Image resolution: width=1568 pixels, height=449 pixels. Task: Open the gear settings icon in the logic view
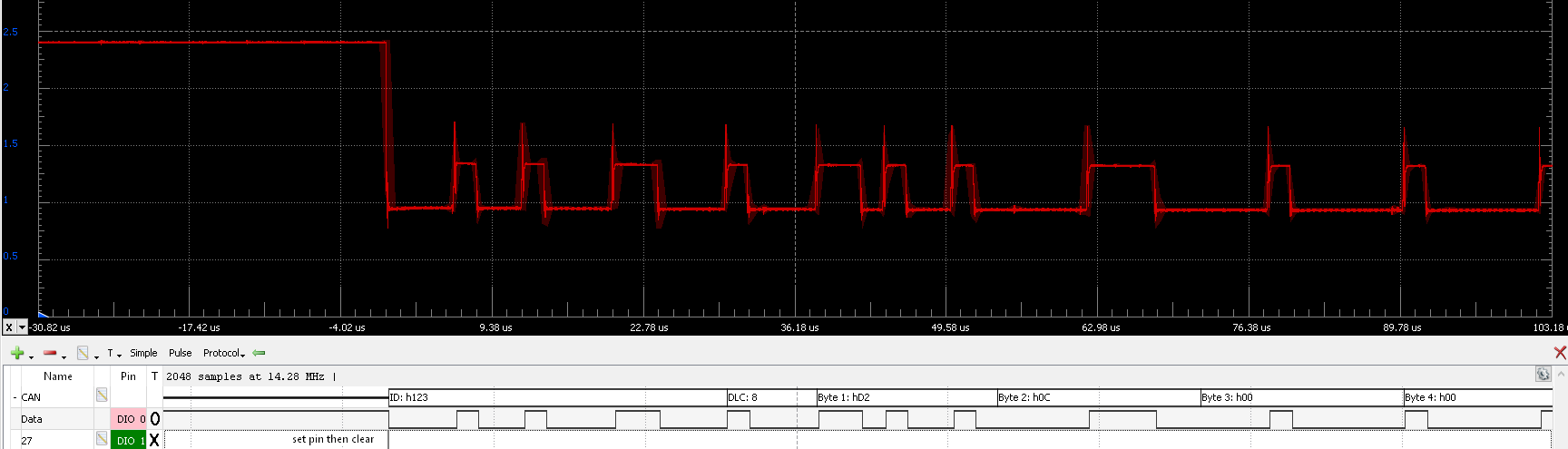(x=1543, y=375)
